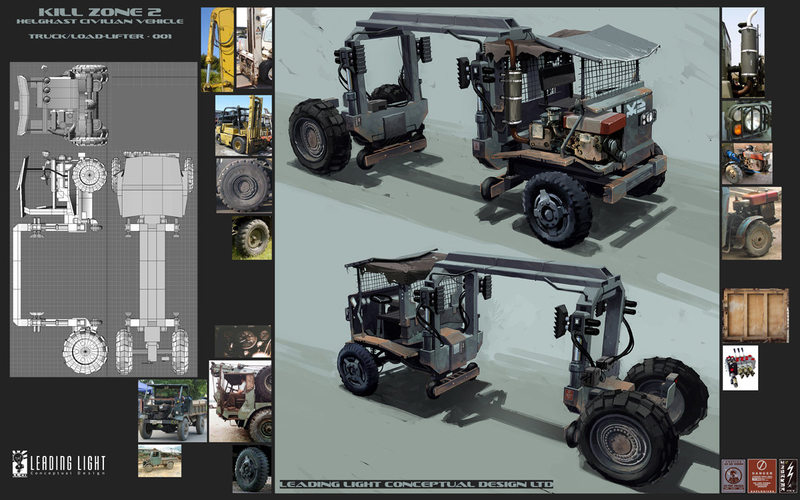Open the dark dashboard gauges reference photo

pos(243,341)
